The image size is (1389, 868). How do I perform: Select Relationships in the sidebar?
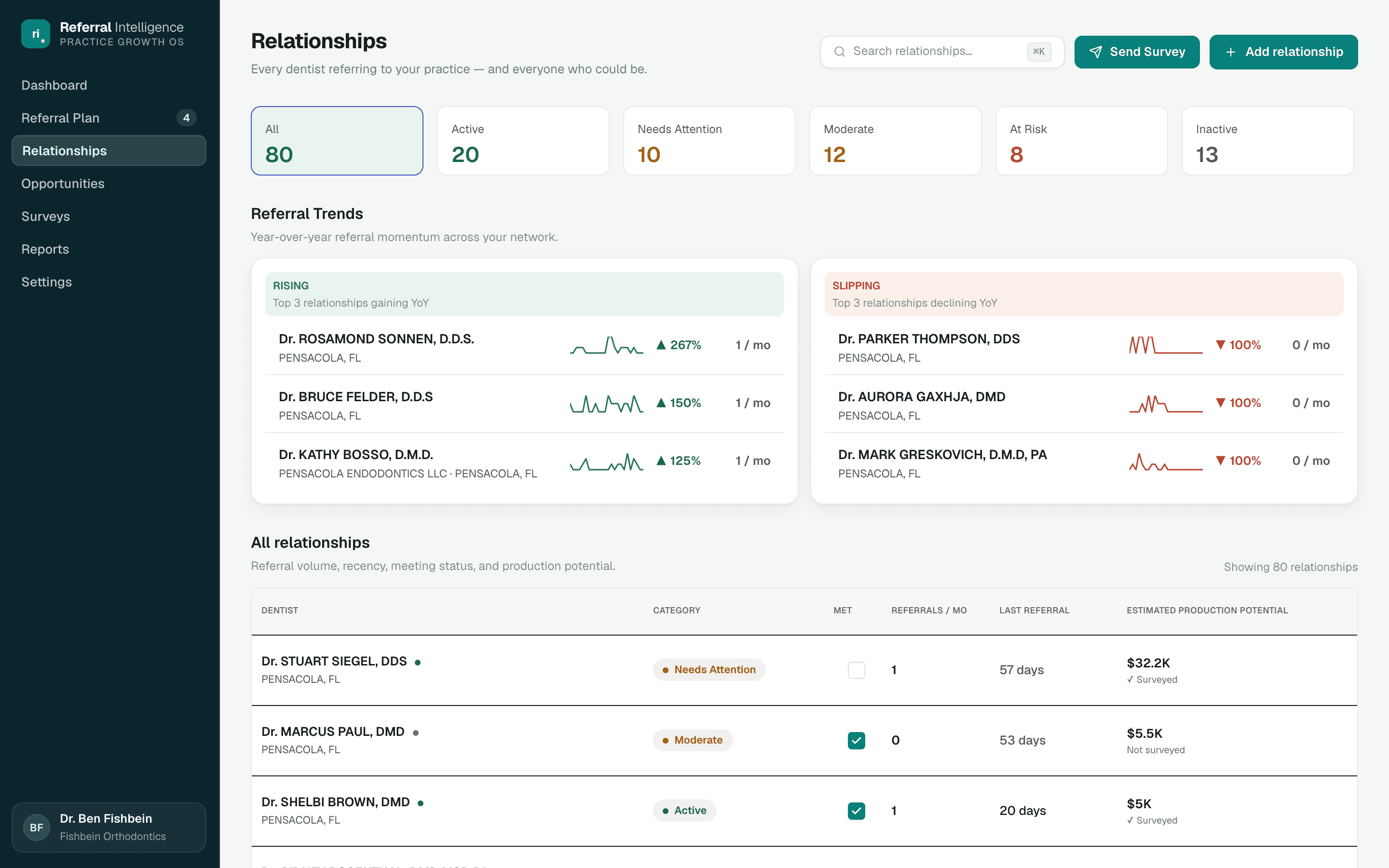[109, 150]
